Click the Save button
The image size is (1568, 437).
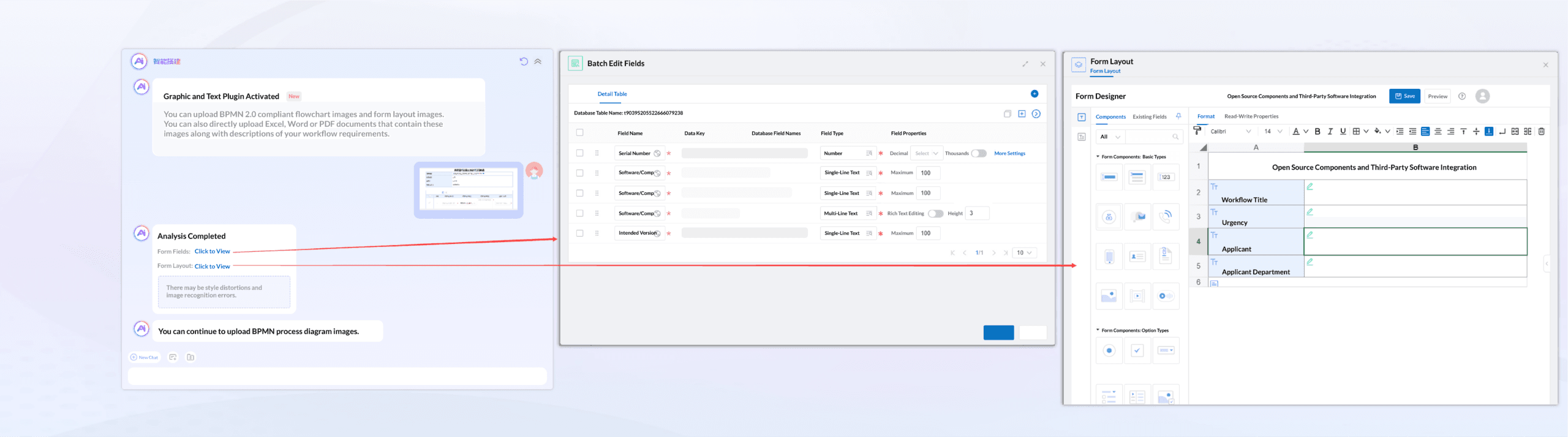tap(1404, 96)
